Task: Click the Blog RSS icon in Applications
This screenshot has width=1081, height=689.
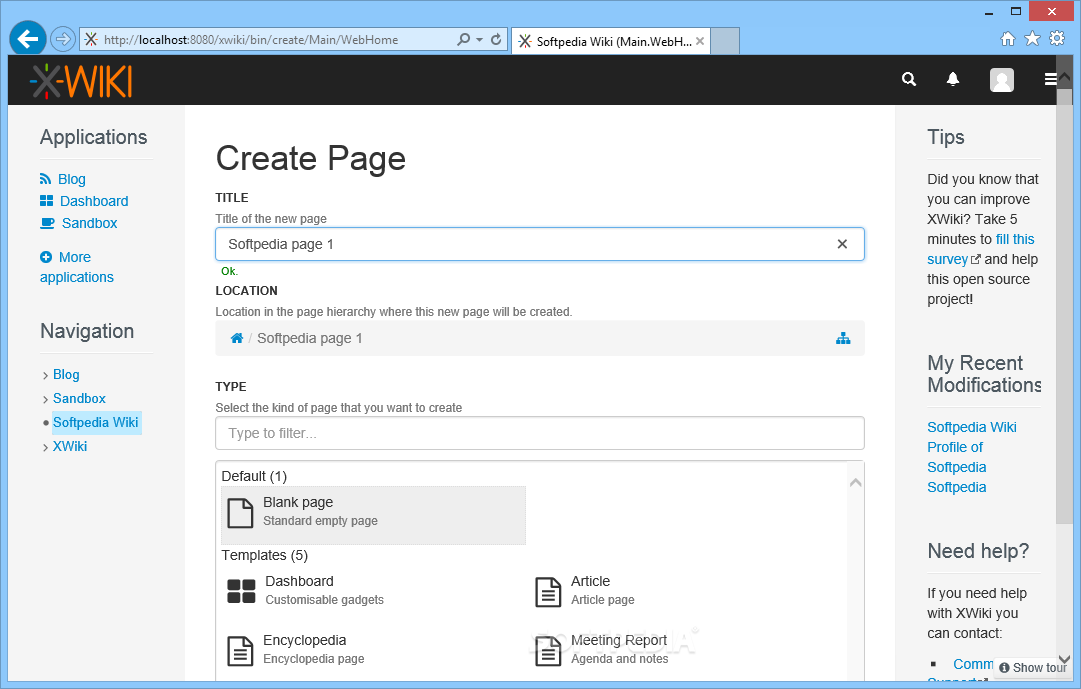Action: pos(46,179)
